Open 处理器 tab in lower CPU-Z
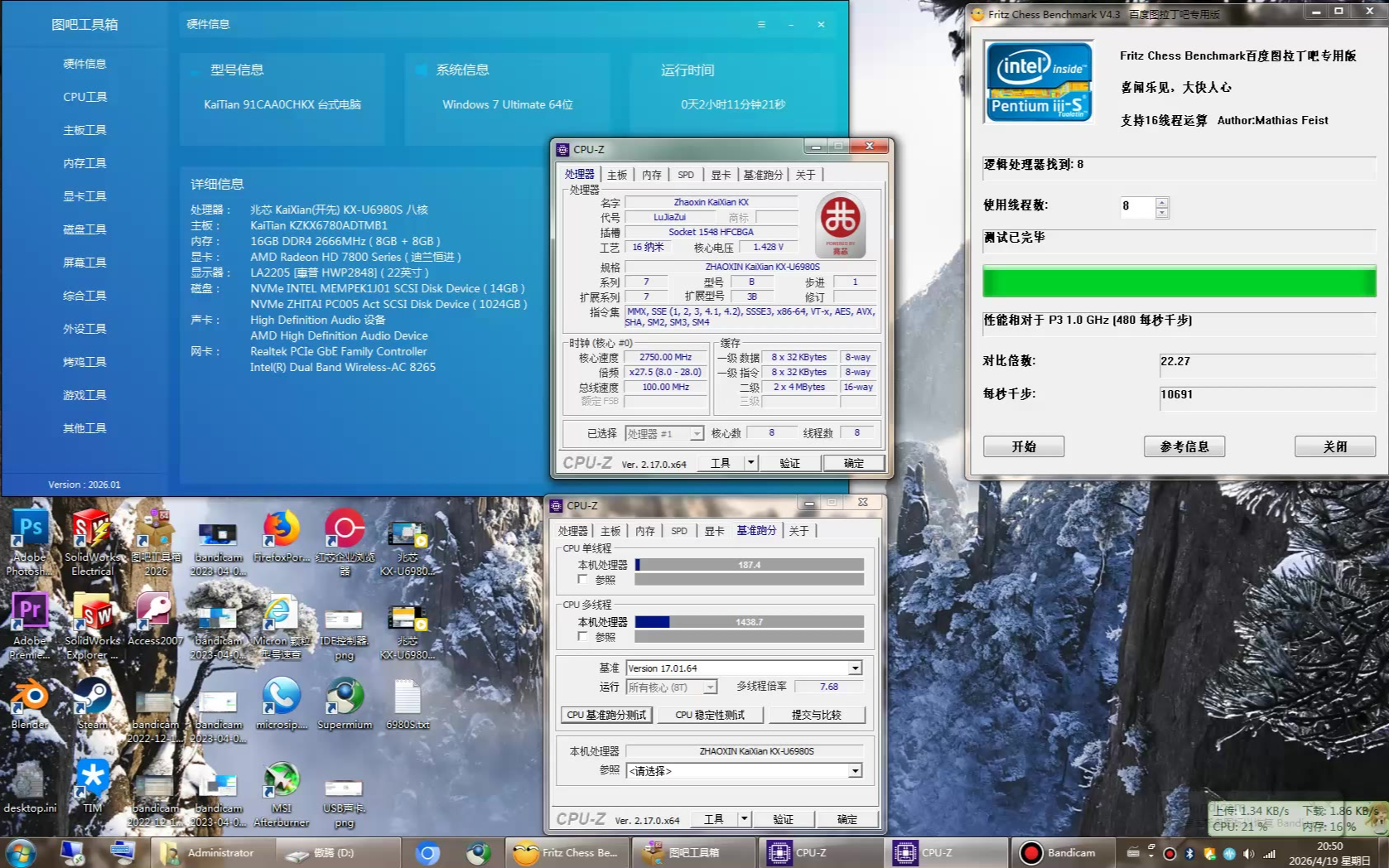Screen dimensions: 1389x868 572,531
